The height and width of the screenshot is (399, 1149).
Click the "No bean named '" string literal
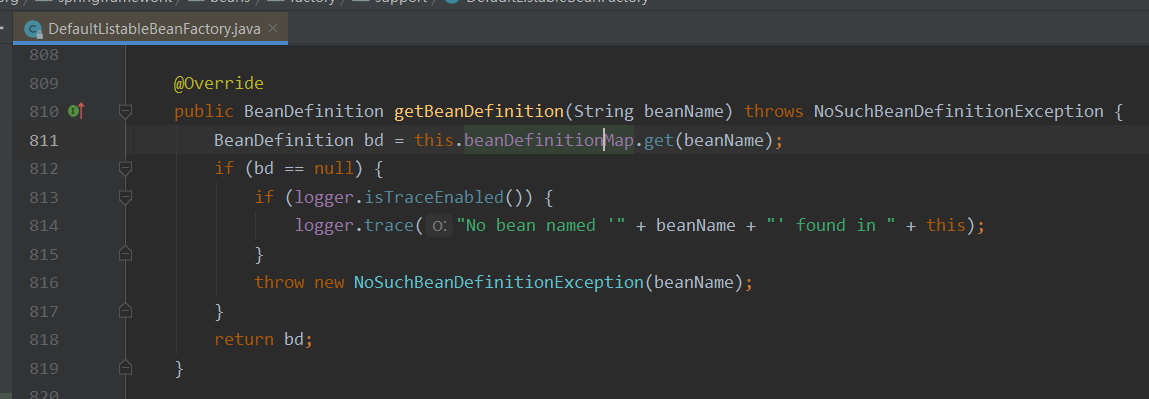click(541, 225)
